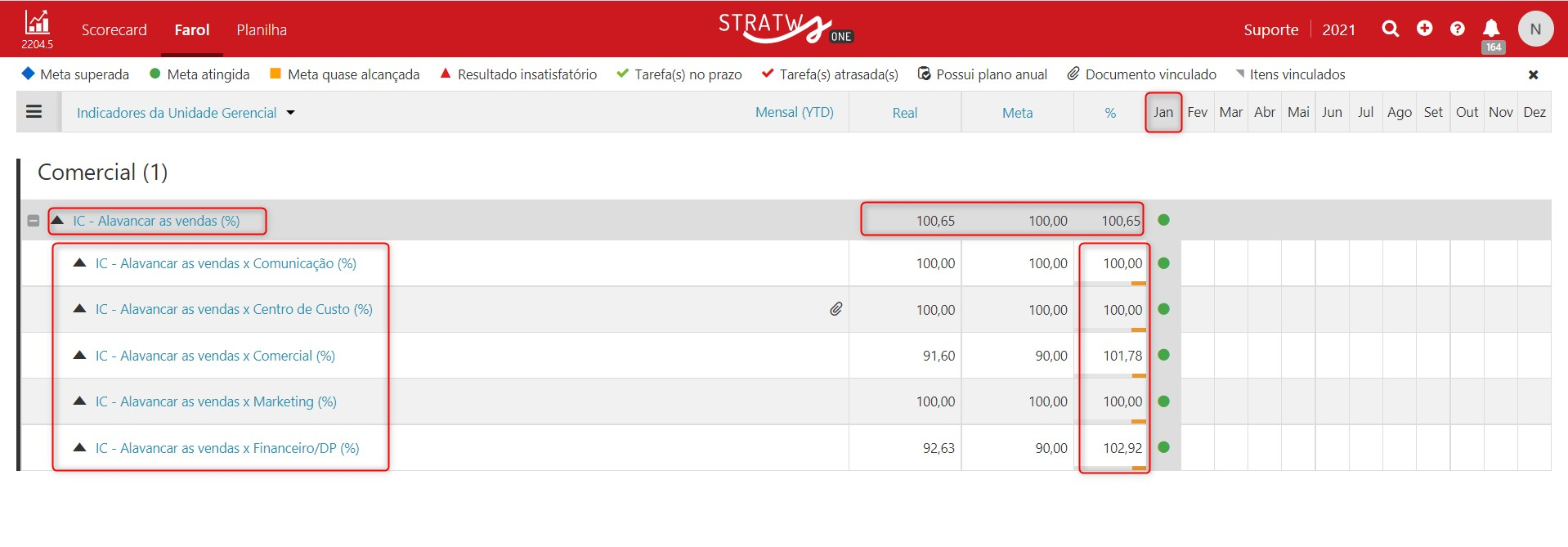1568x547 pixels.
Task: Open attachment clip on Centro de Custo row
Action: click(836, 309)
